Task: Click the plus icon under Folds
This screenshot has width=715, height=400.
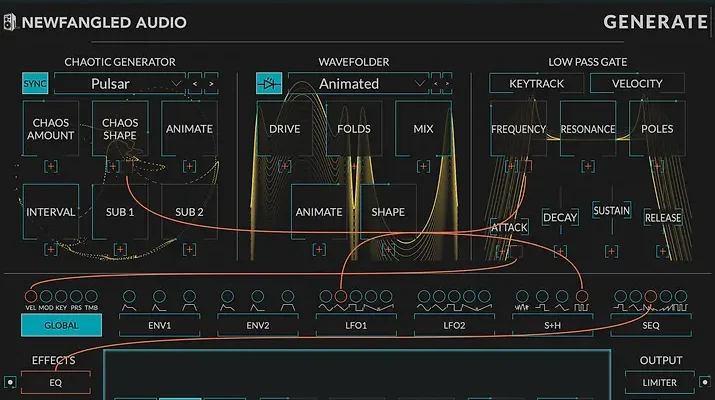Action: click(x=354, y=166)
